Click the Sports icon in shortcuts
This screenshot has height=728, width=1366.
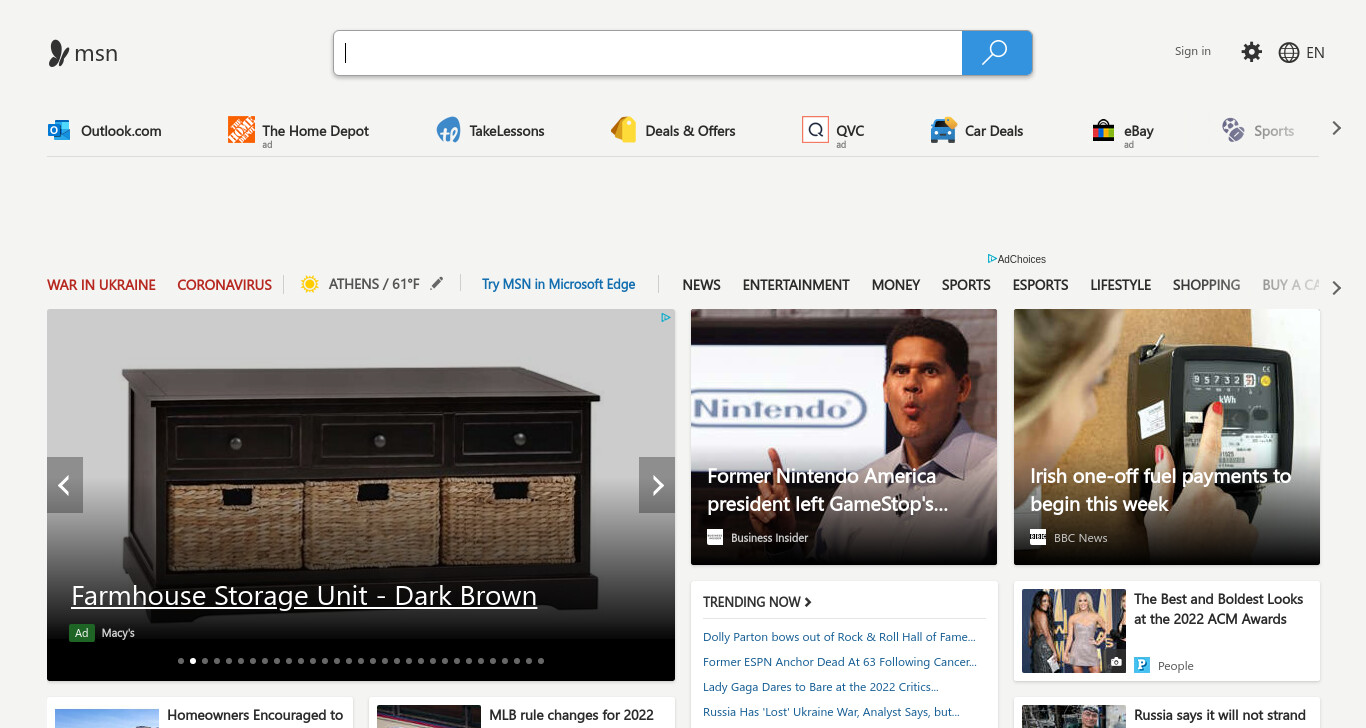tap(1233, 130)
